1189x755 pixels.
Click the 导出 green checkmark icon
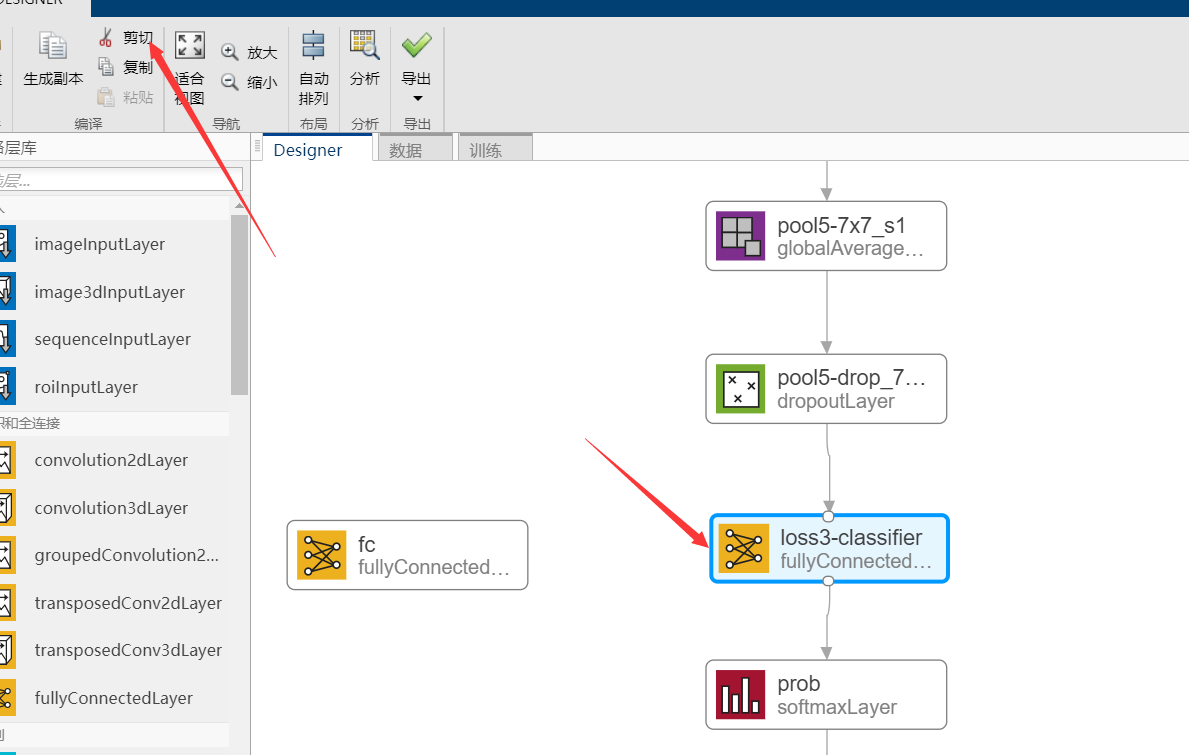(416, 45)
